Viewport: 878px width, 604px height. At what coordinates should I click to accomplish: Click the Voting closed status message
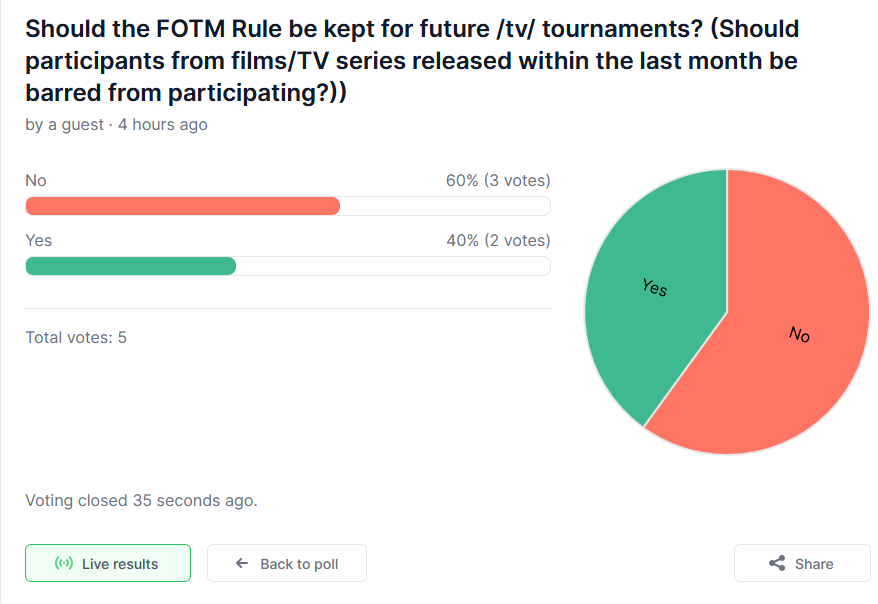(141, 500)
